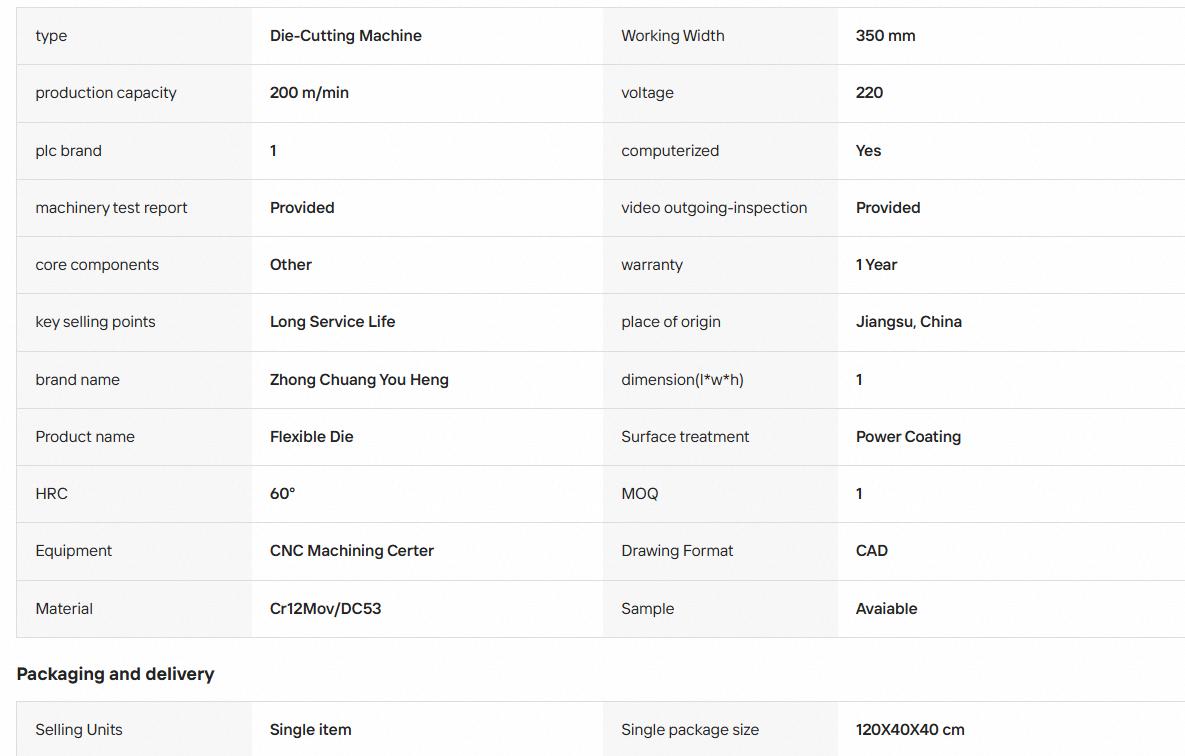Select the 'Flexible Die' product name
The height and width of the screenshot is (756, 1185).
coord(311,437)
